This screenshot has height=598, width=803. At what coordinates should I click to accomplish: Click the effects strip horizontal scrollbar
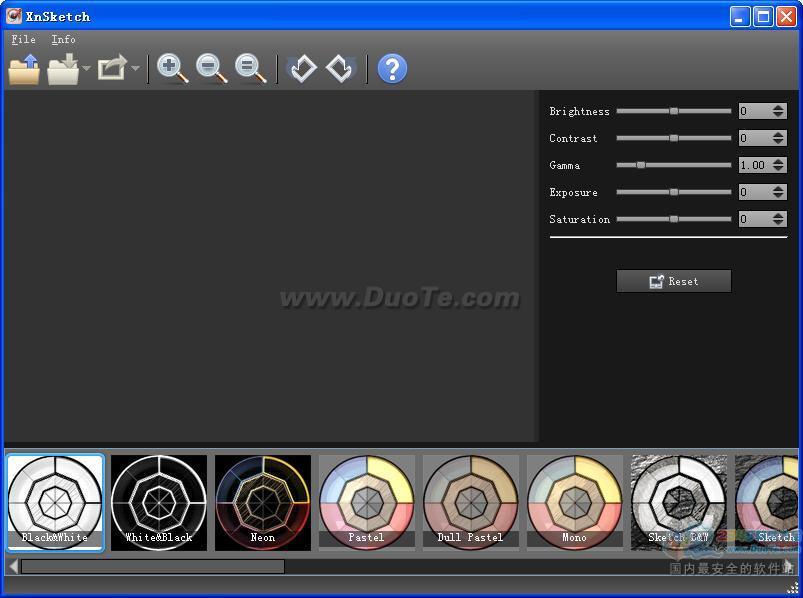coord(152,567)
